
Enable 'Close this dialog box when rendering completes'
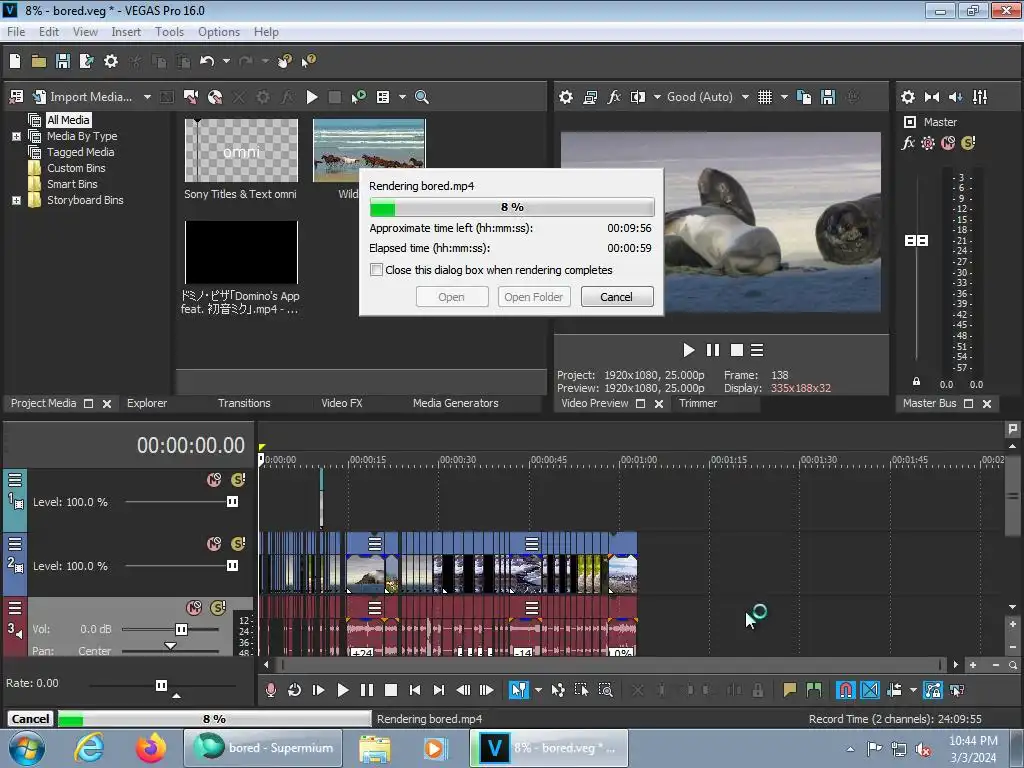(377, 270)
